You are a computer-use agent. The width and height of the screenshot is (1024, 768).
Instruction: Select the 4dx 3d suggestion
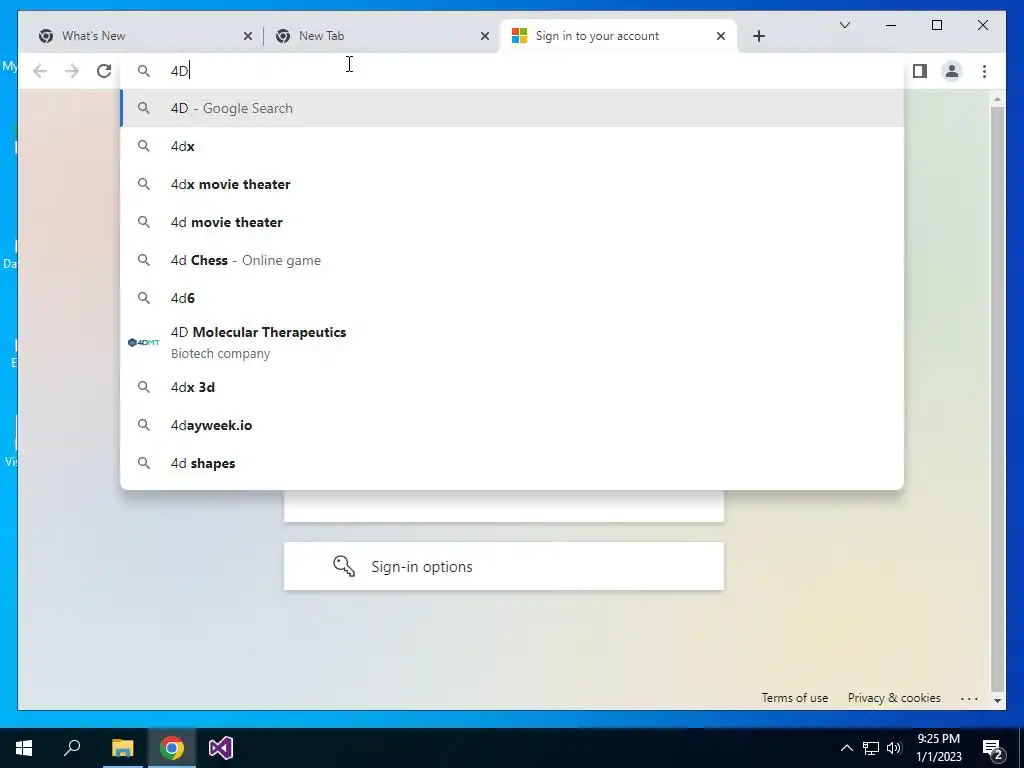[513, 387]
